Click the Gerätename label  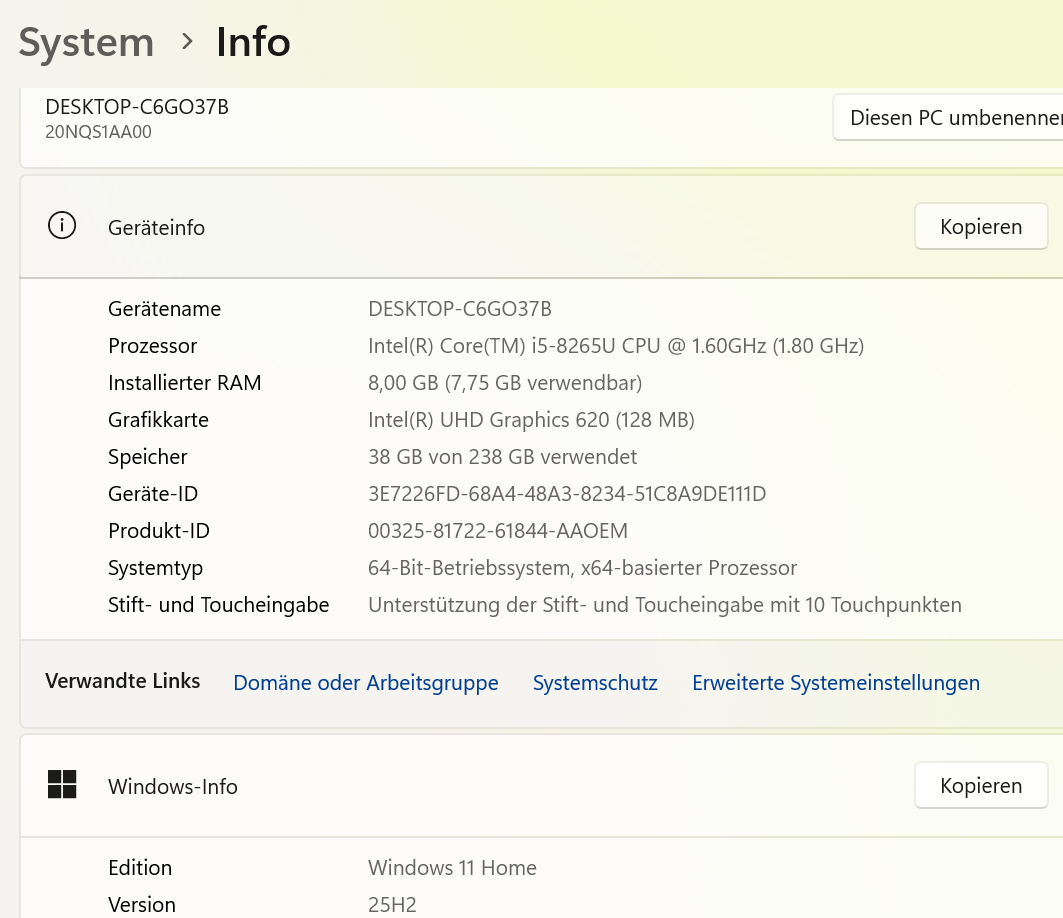(164, 308)
